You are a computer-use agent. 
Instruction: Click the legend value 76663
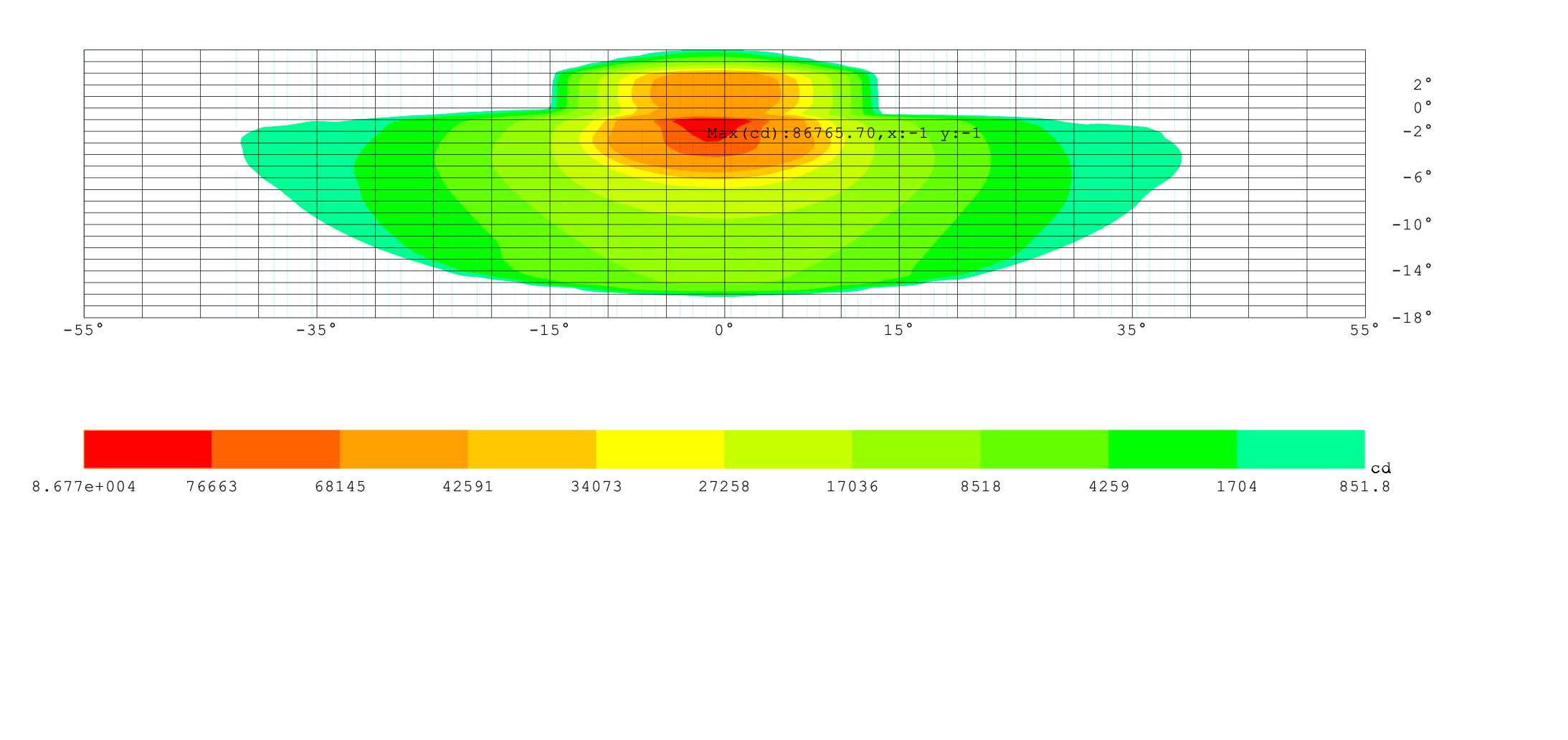coord(212,487)
